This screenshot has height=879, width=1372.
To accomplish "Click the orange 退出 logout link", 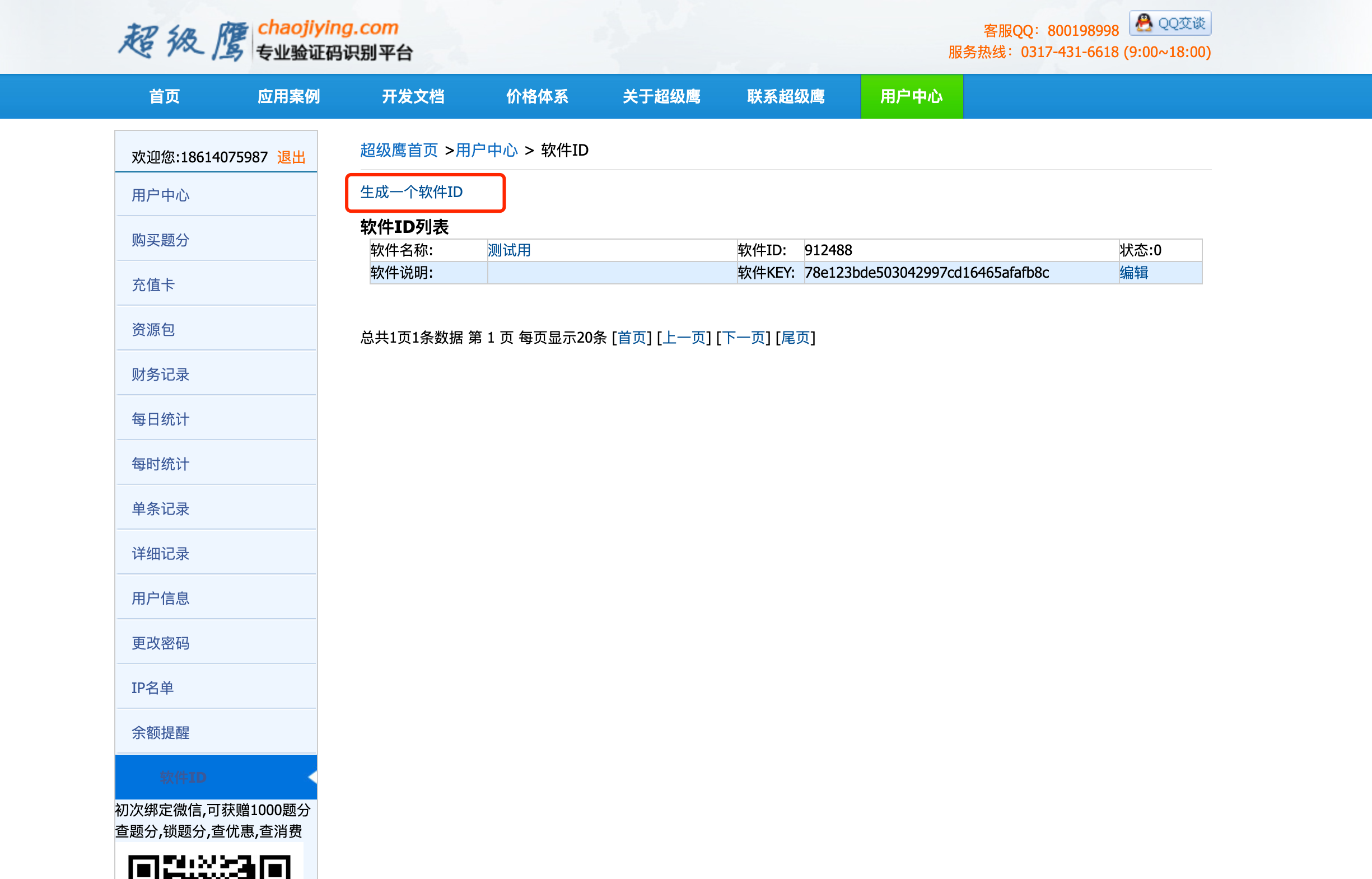I will click(291, 157).
